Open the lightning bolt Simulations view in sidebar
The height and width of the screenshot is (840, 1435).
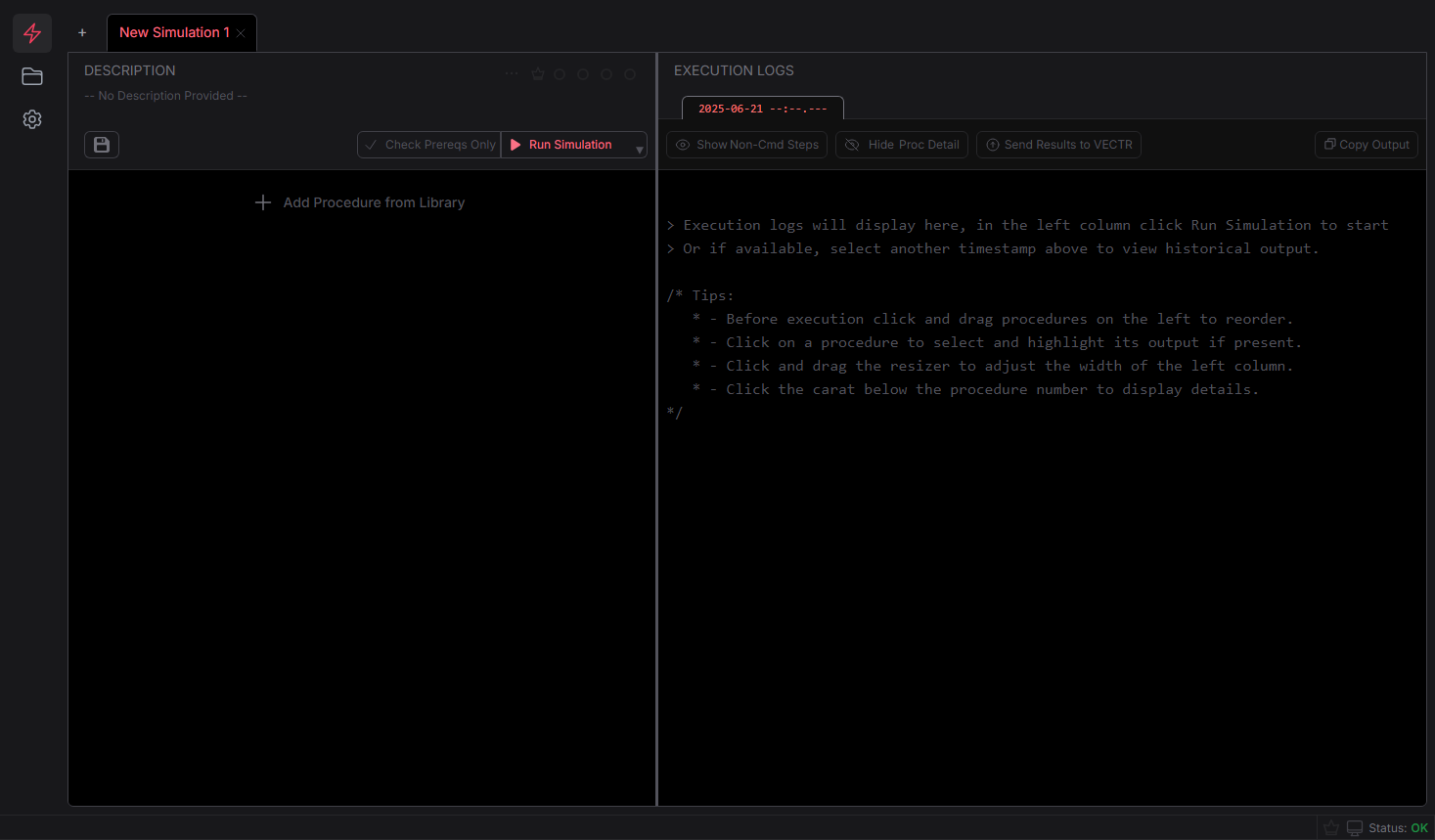(32, 33)
